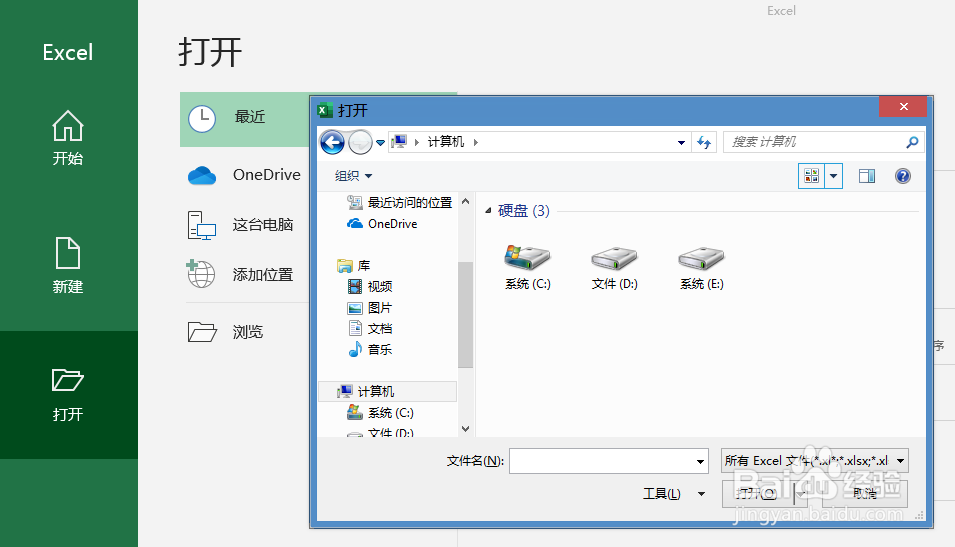The image size is (955, 547).
Task: Refresh the current folder view
Action: coord(704,143)
